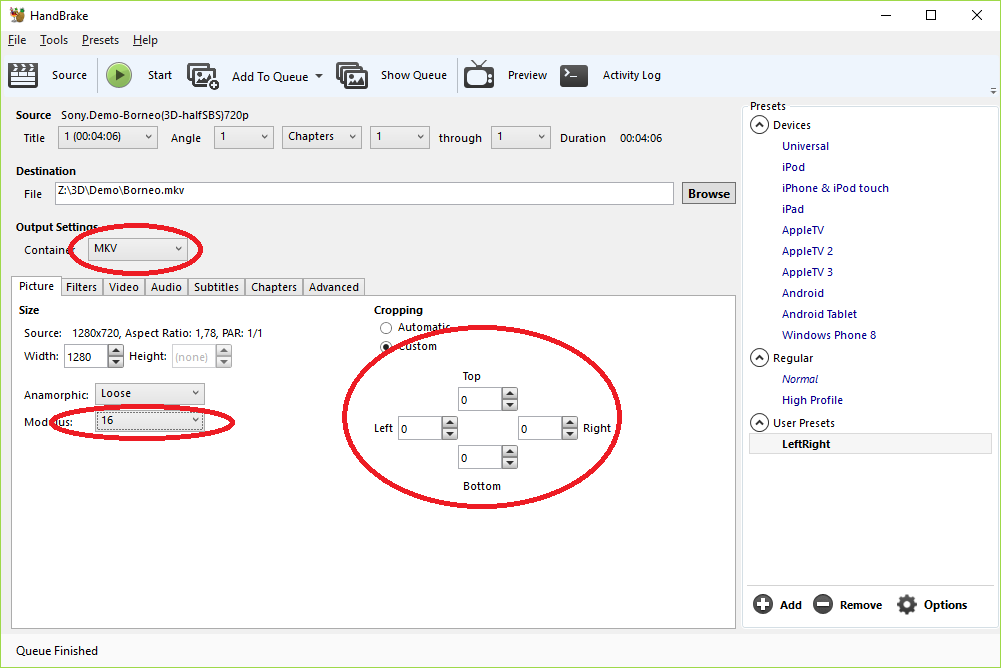Open the Chapters selection dropdown

(322, 137)
